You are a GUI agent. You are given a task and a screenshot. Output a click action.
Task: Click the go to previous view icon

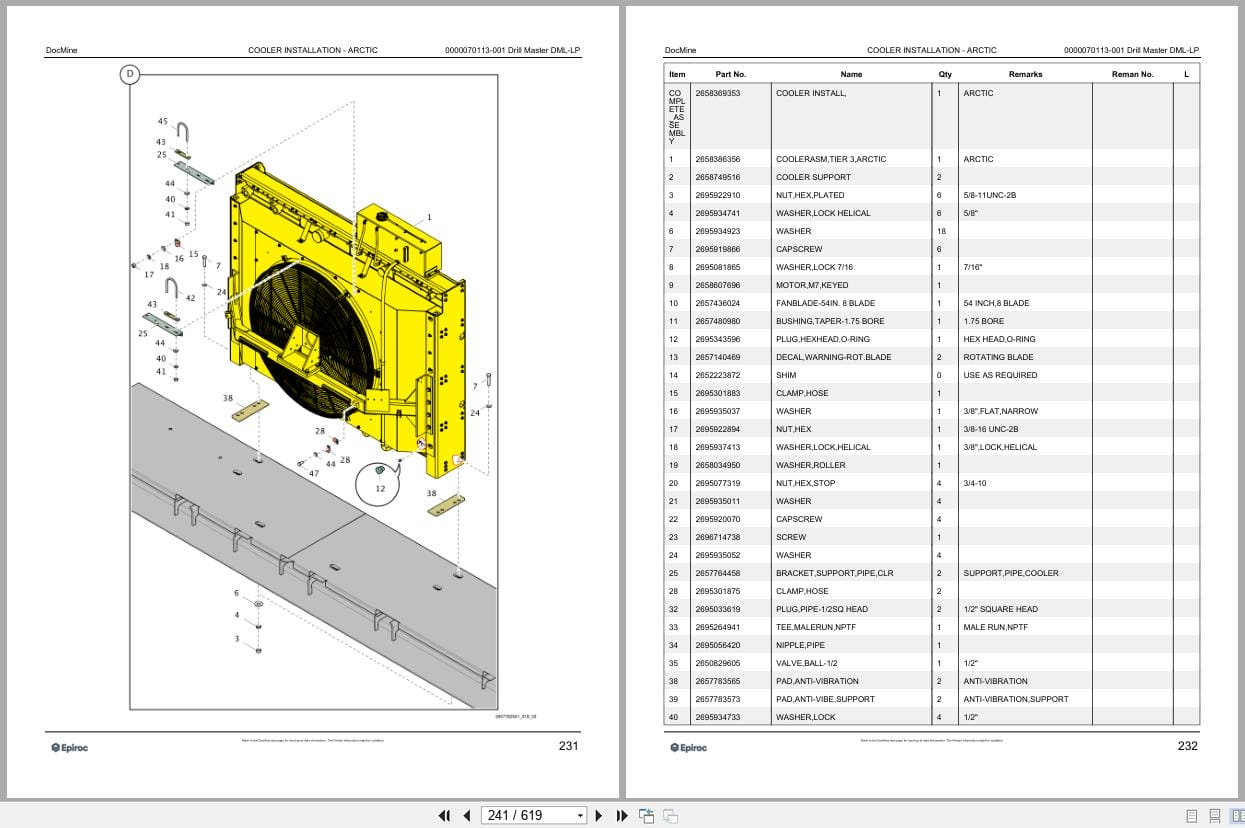(646, 815)
